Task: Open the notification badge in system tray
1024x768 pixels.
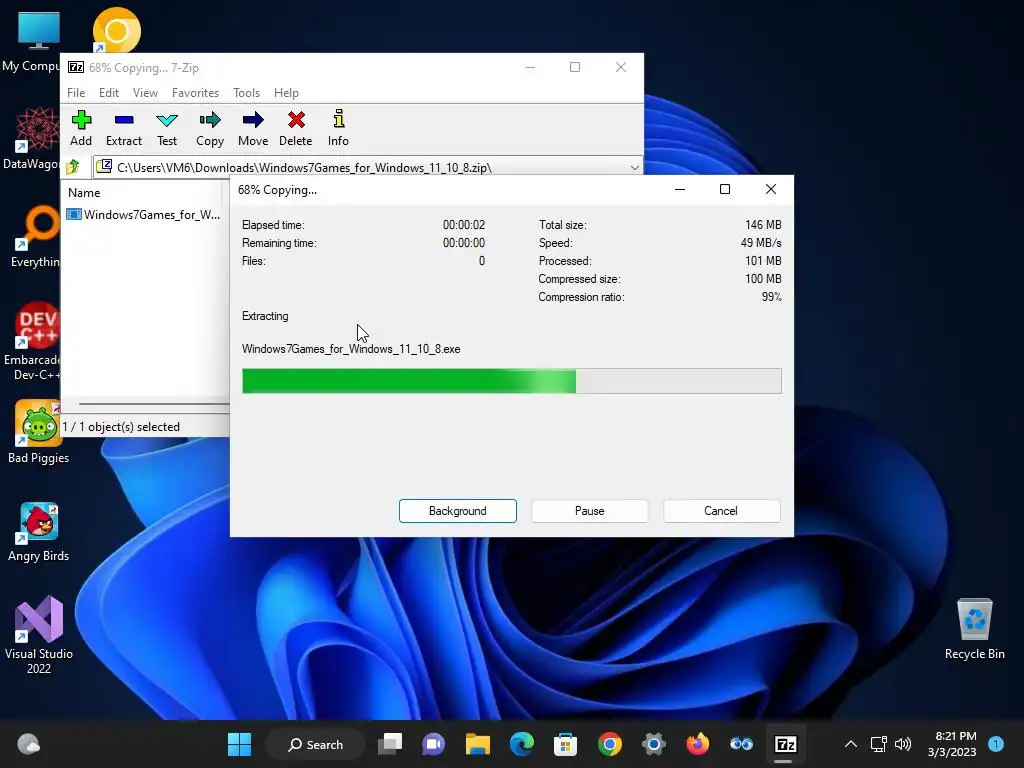Action: (x=996, y=744)
